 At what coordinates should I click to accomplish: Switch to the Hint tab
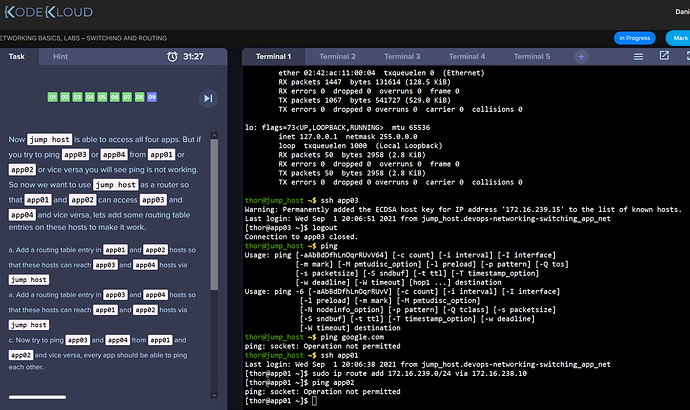(61, 57)
